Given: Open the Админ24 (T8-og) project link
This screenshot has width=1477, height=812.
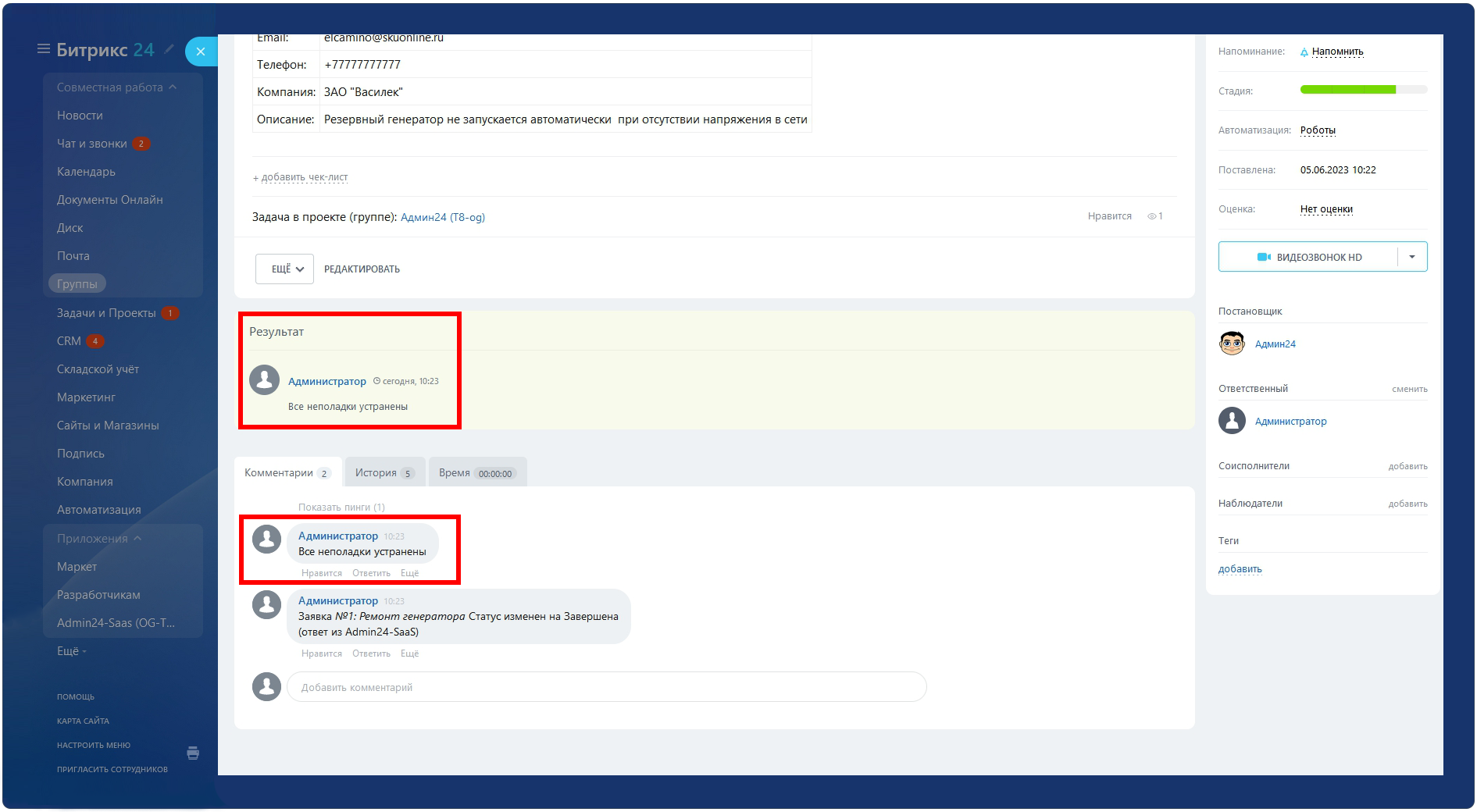Looking at the screenshot, I should point(443,217).
